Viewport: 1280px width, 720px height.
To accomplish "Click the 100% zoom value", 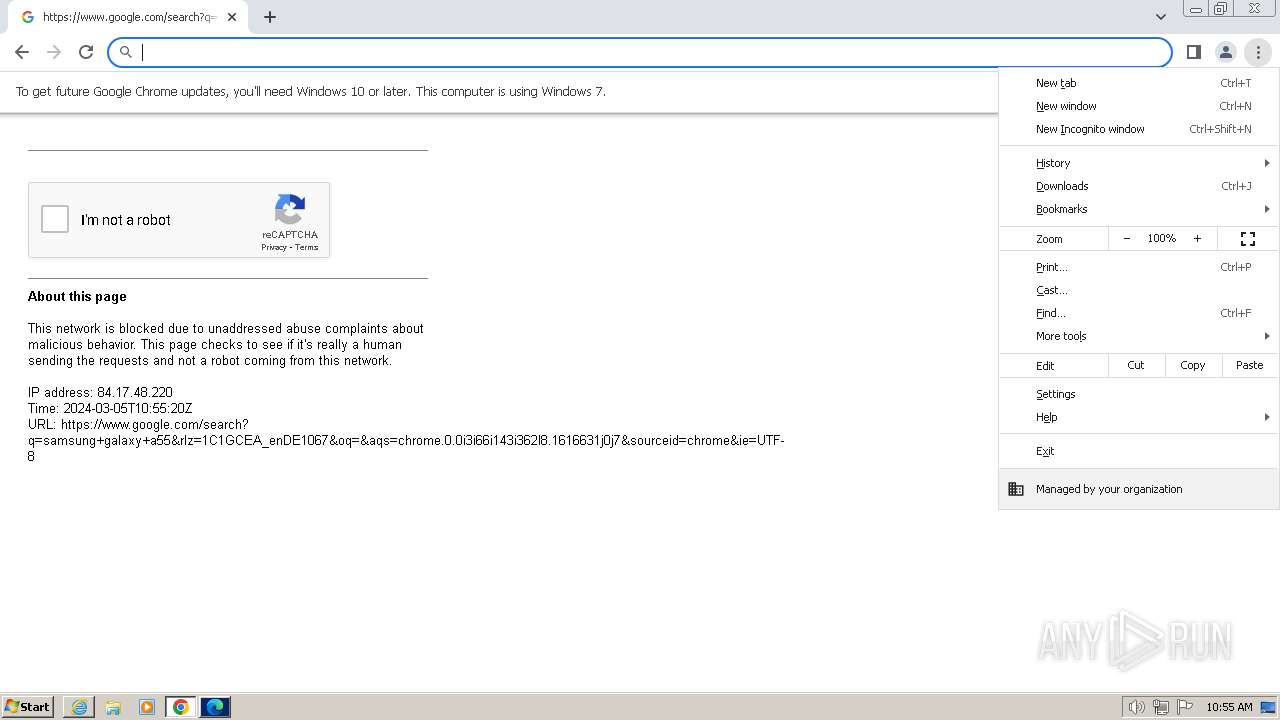I will [x=1161, y=238].
